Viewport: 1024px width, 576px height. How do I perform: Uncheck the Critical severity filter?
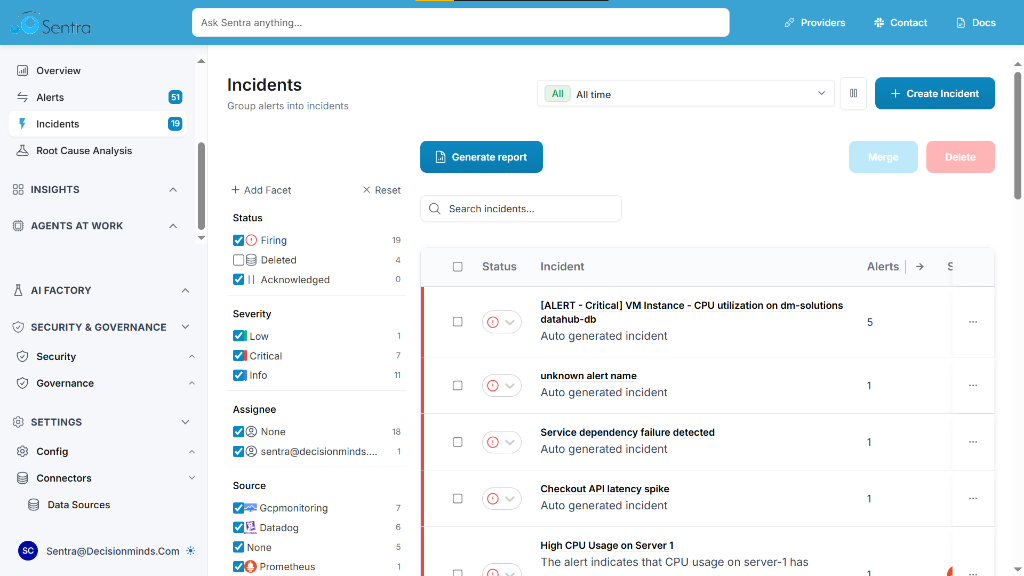(x=238, y=356)
